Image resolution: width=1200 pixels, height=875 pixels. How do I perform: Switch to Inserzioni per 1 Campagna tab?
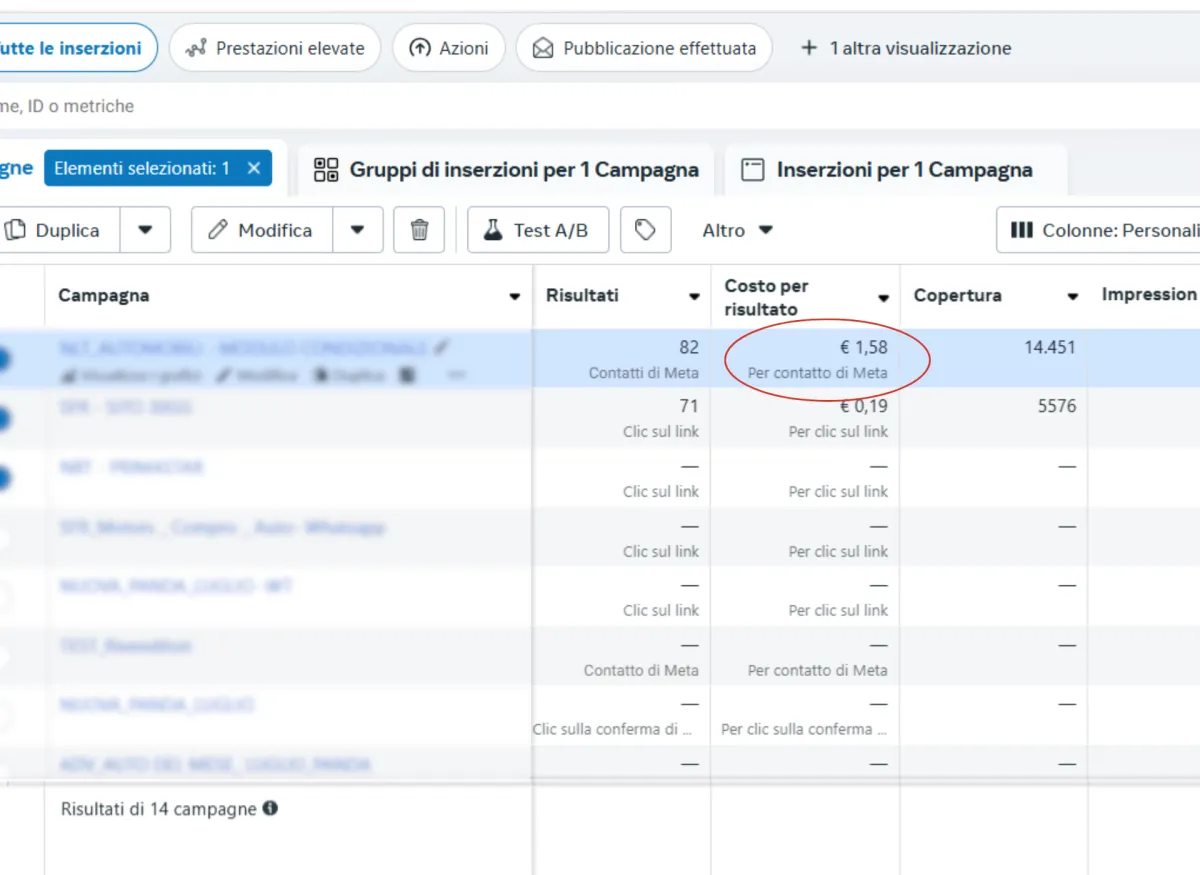tap(887, 170)
